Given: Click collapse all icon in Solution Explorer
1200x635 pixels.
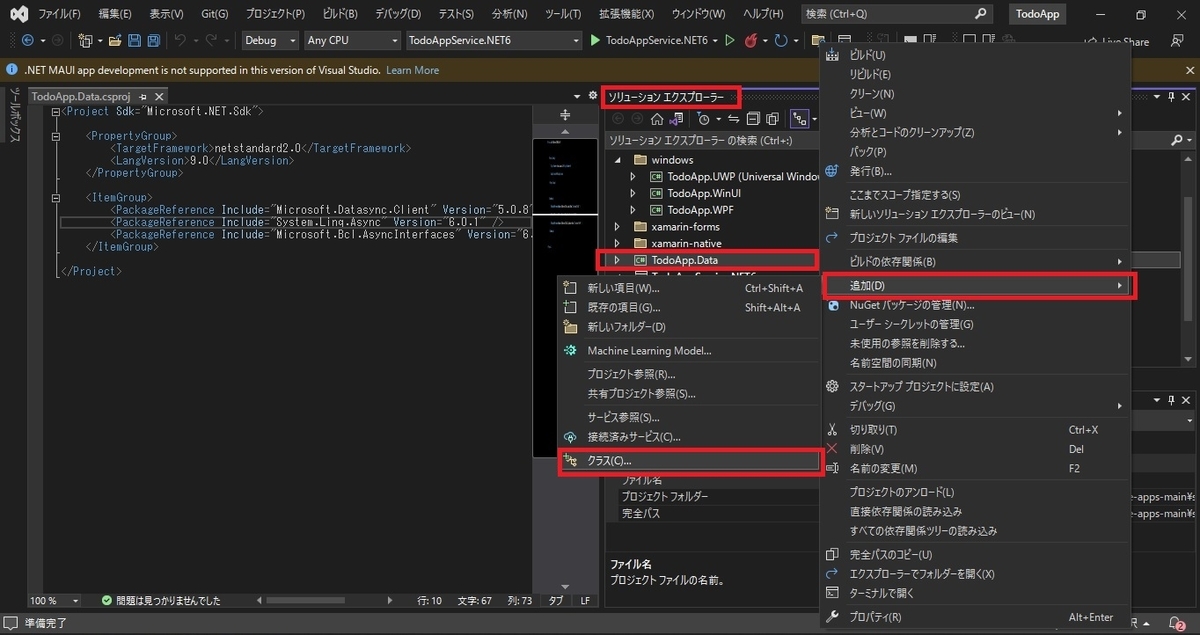Looking at the screenshot, I should tap(752, 119).
